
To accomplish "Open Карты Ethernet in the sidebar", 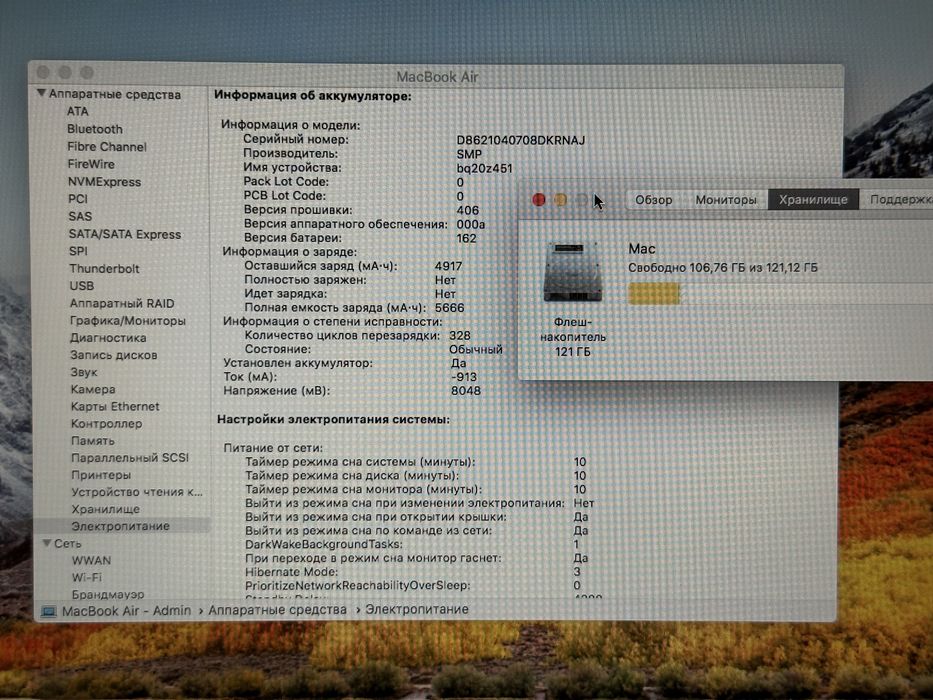I will pos(115,407).
